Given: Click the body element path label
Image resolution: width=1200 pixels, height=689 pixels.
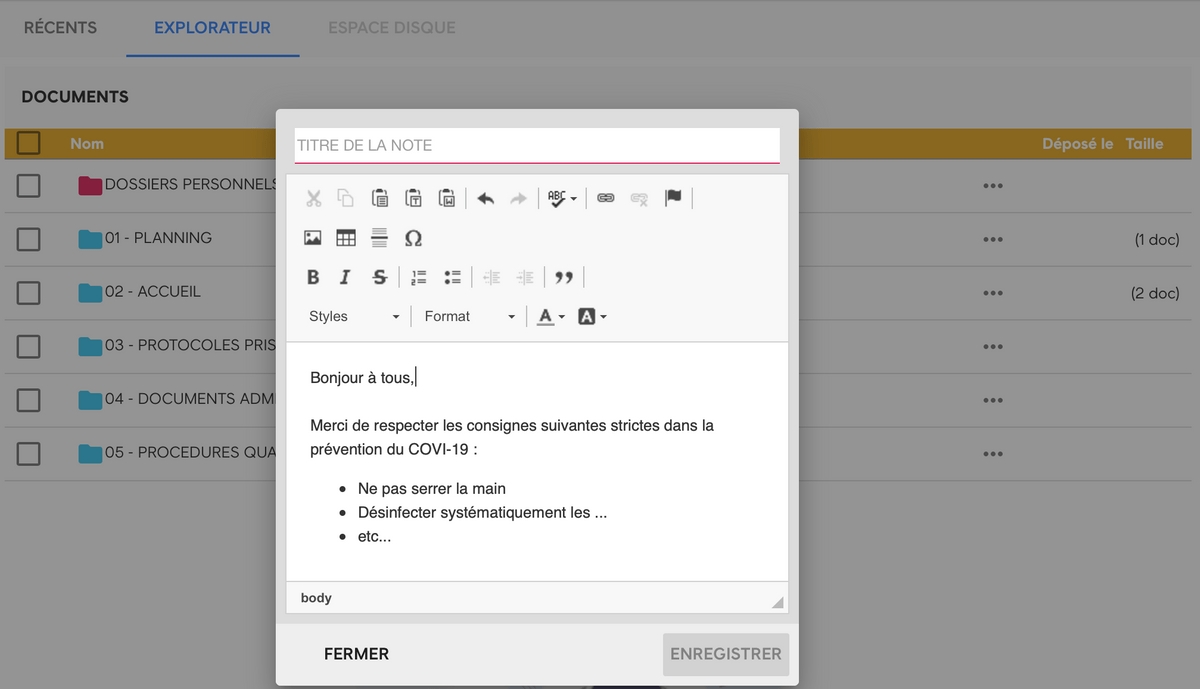Looking at the screenshot, I should tap(316, 598).
